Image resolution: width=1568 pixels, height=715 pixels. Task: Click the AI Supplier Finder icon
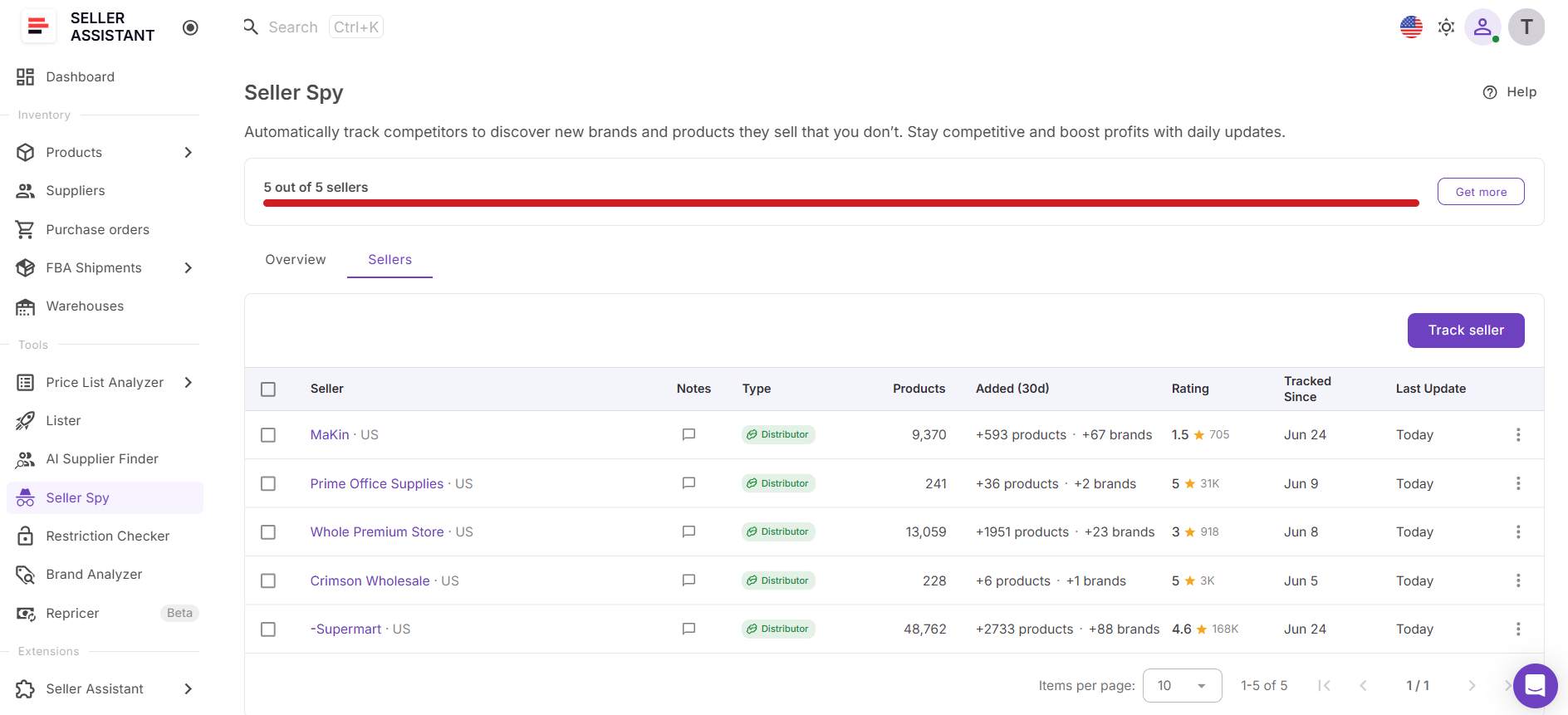[26, 459]
